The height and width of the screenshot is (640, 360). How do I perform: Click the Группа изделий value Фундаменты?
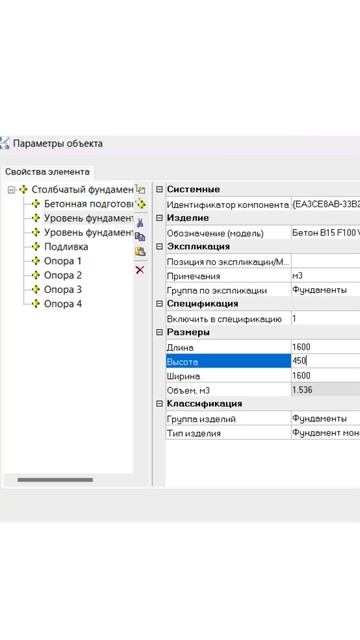point(325,418)
